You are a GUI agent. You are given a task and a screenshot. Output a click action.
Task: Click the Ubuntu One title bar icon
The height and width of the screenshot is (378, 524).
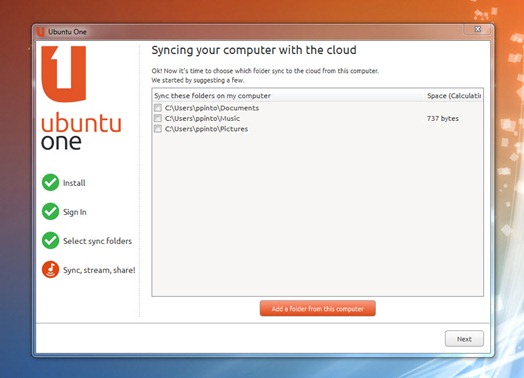point(41,32)
